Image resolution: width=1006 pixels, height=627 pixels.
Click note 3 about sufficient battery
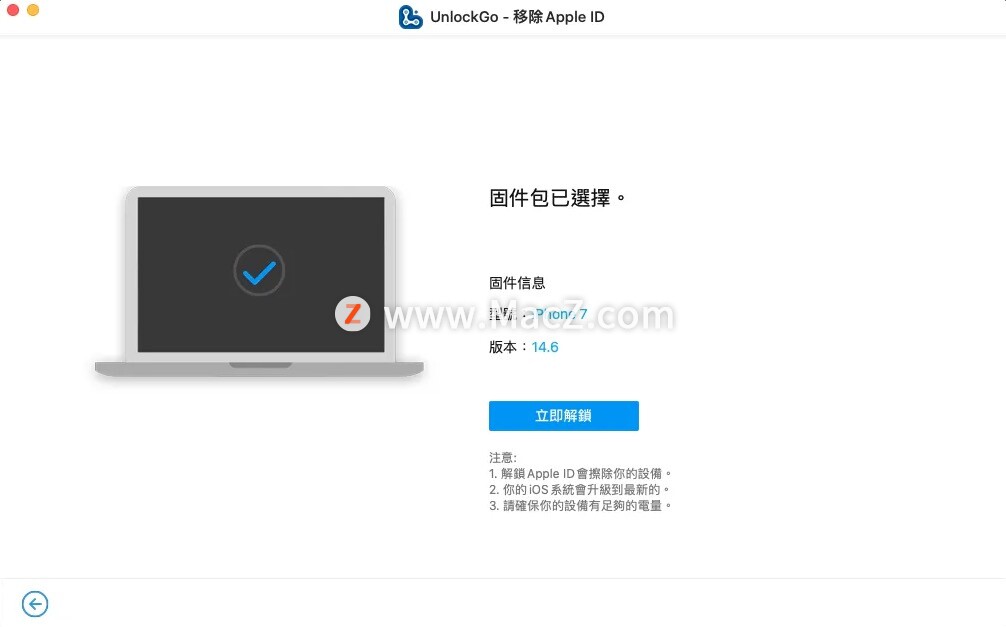[x=580, y=506]
